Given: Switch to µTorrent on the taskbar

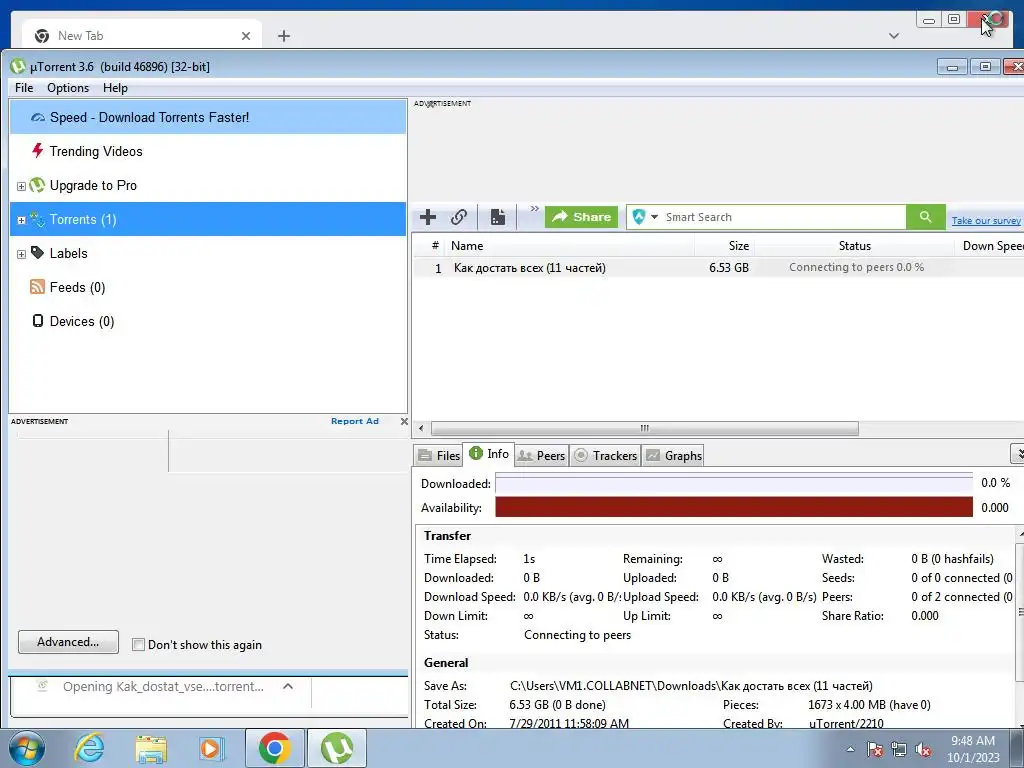Looking at the screenshot, I should (x=337, y=748).
